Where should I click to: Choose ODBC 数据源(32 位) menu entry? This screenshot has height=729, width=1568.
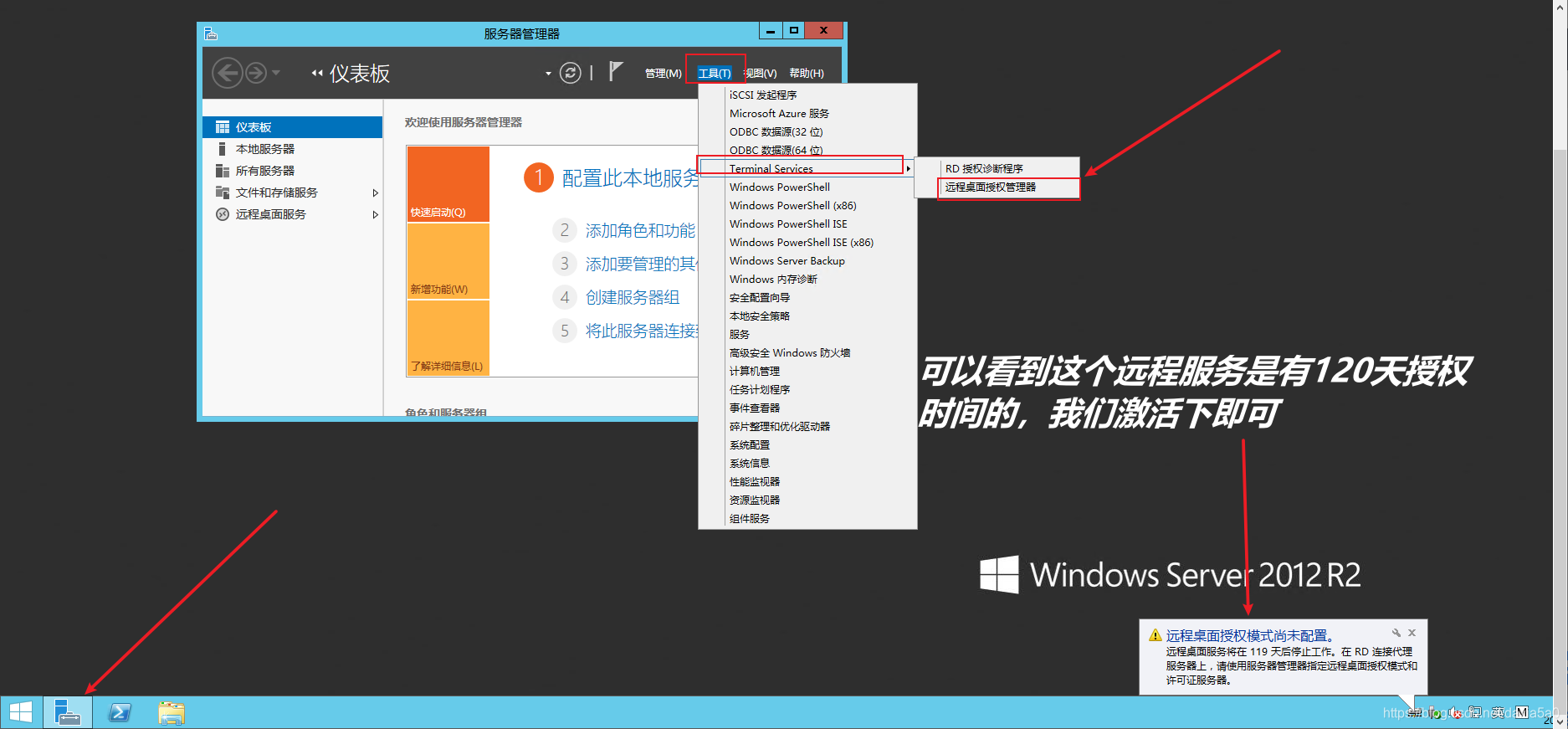[808, 131]
